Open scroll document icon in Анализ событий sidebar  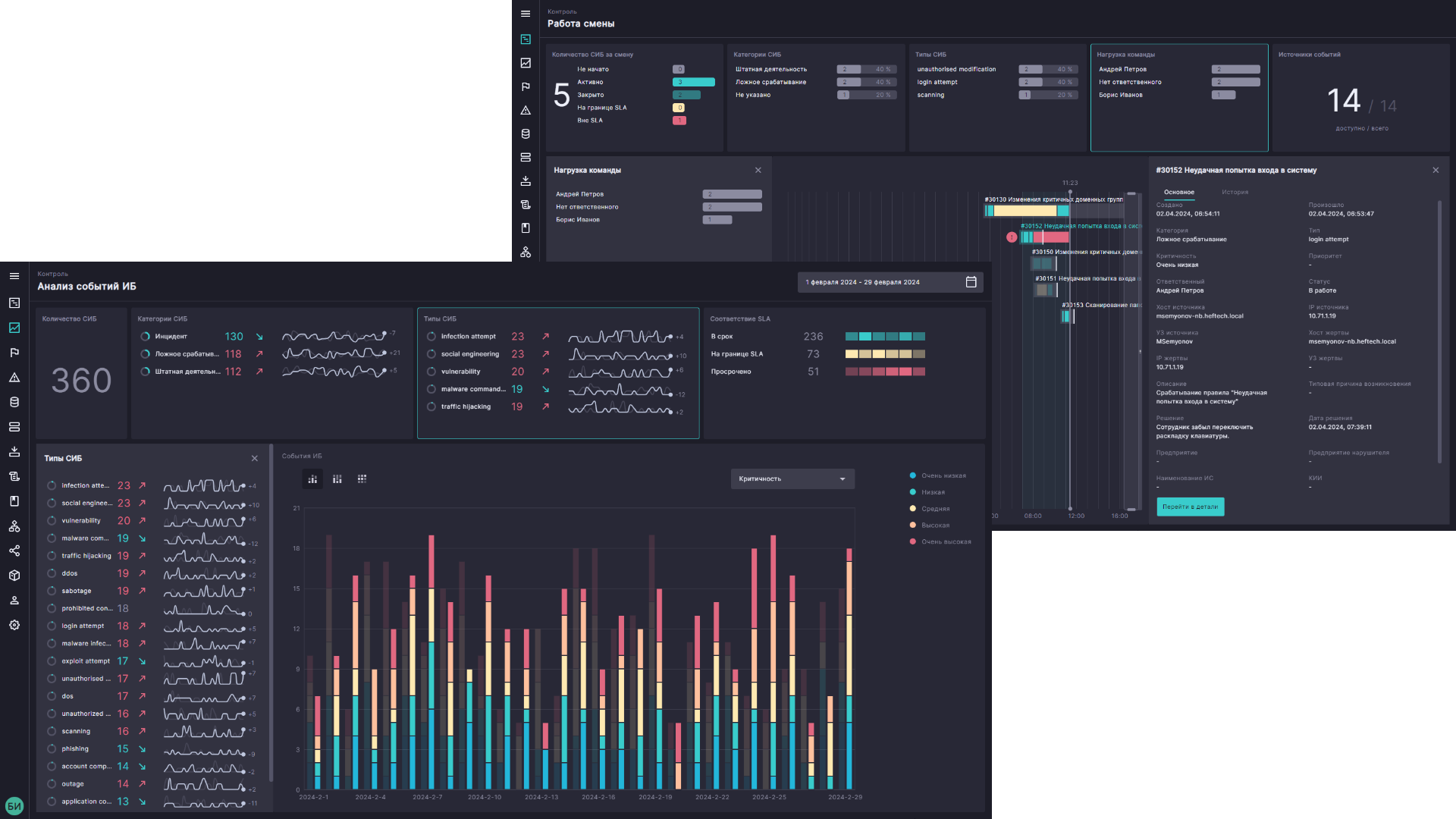point(14,476)
